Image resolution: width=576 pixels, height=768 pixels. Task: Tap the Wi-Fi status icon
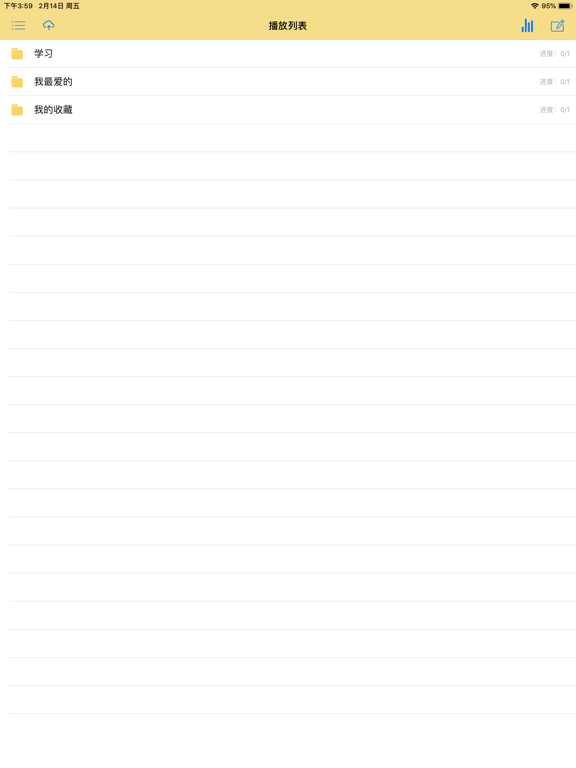(534, 6)
